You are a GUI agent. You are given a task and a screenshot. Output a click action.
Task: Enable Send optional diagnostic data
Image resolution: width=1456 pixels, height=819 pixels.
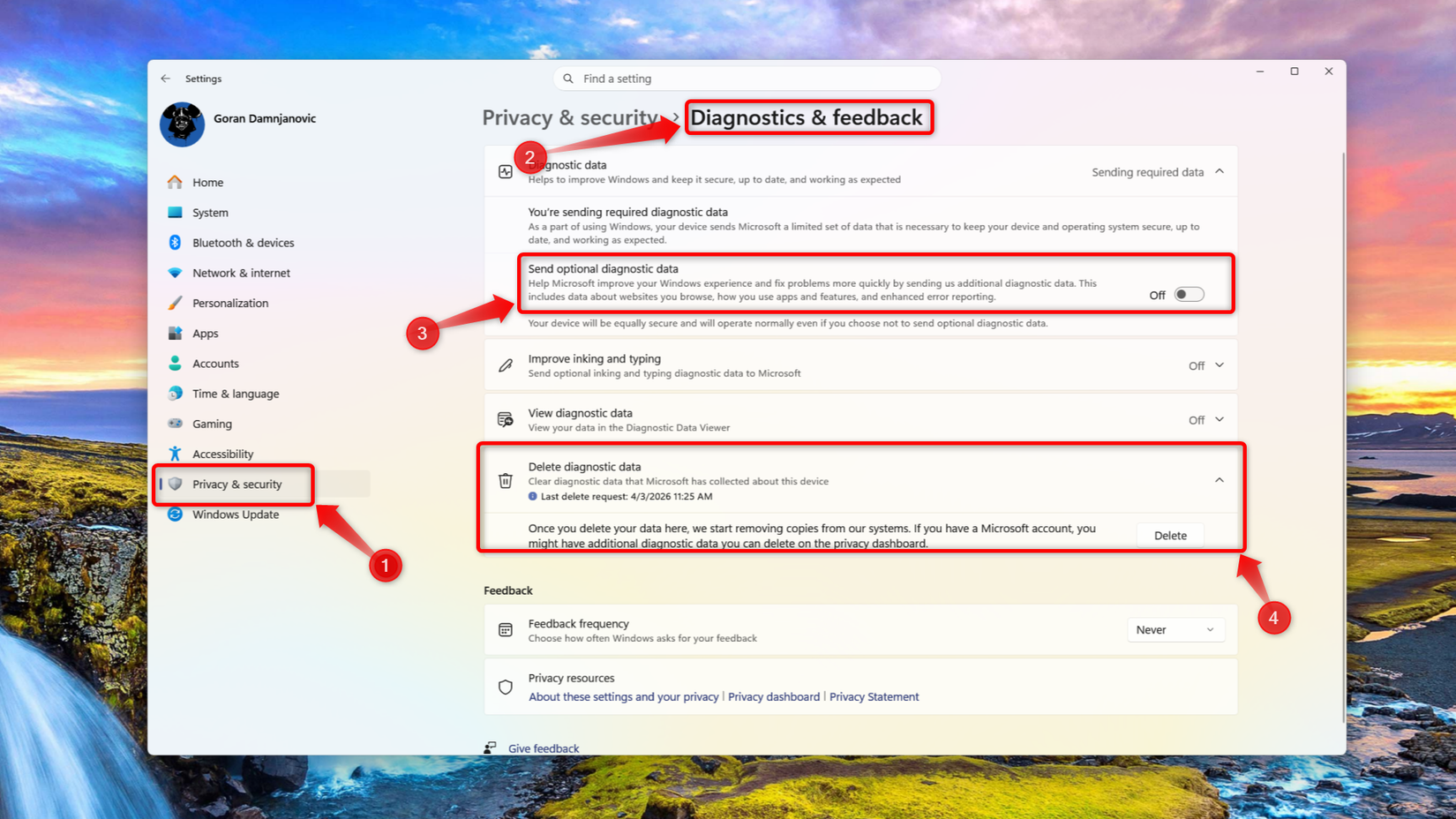coord(1188,294)
